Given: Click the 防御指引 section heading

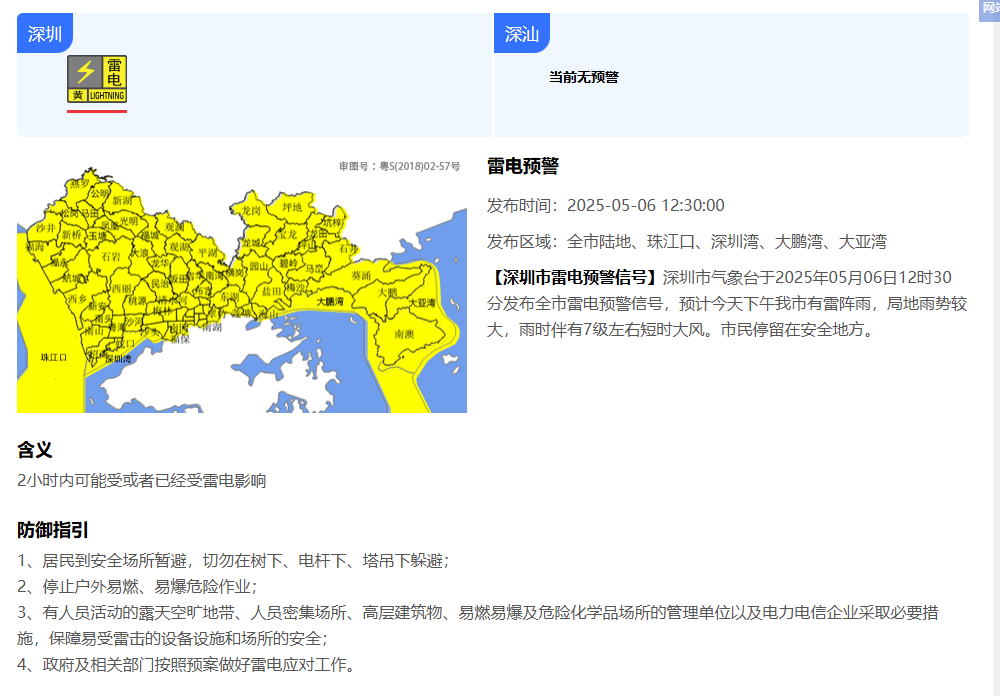Looking at the screenshot, I should click(52, 530).
